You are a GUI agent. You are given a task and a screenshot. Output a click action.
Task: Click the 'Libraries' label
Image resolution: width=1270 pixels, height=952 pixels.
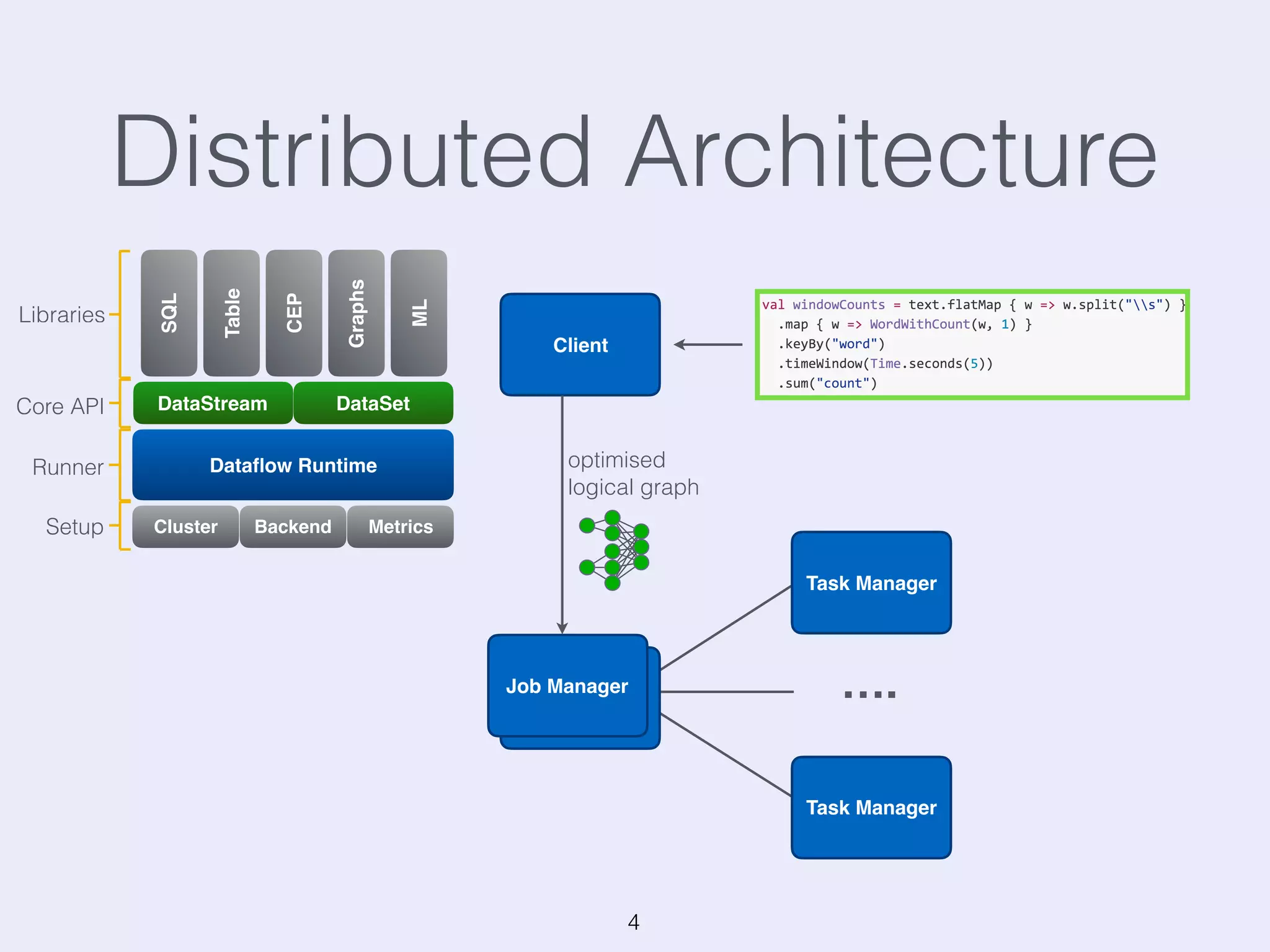click(61, 315)
